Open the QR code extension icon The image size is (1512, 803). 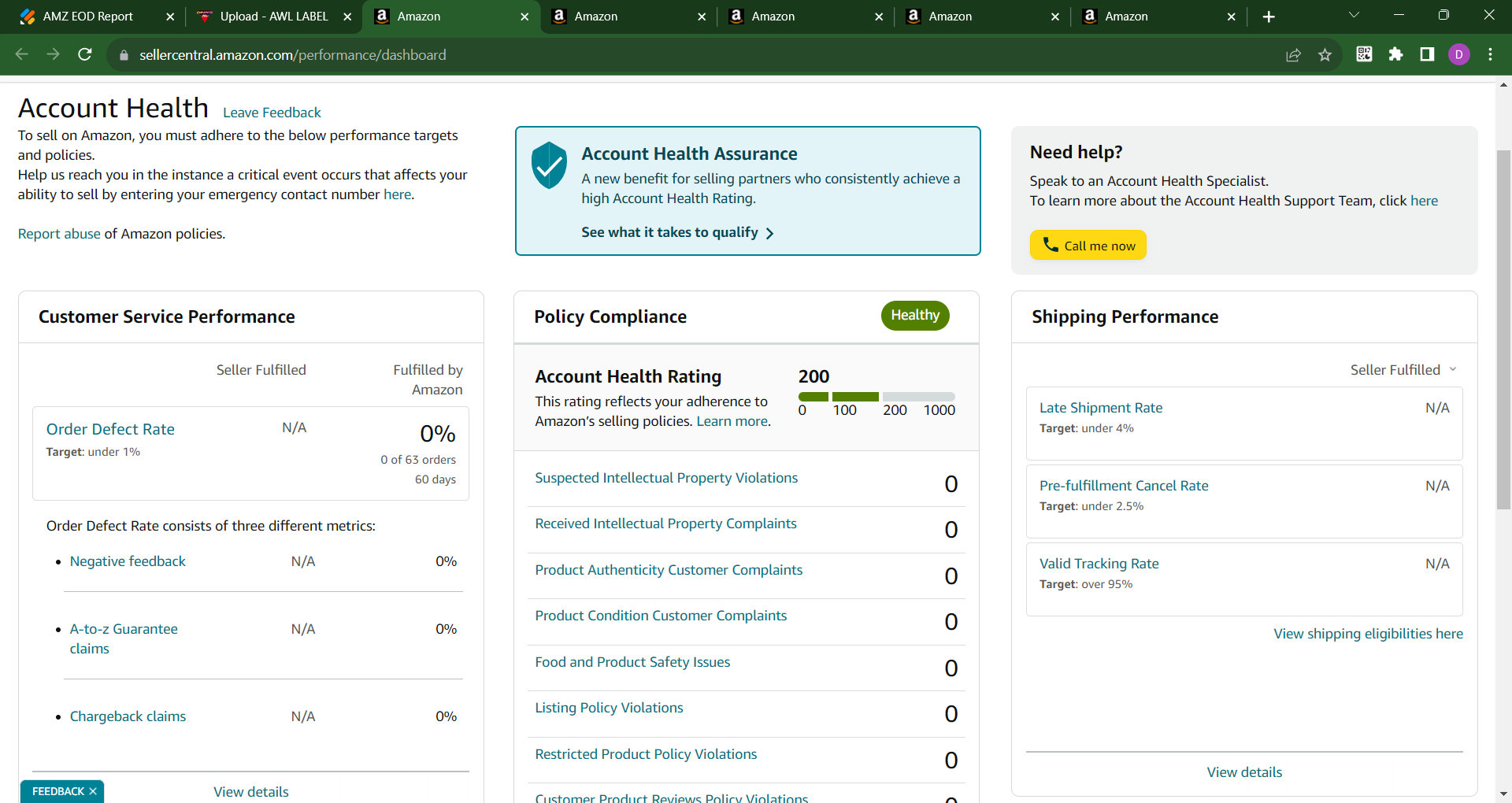(1364, 54)
